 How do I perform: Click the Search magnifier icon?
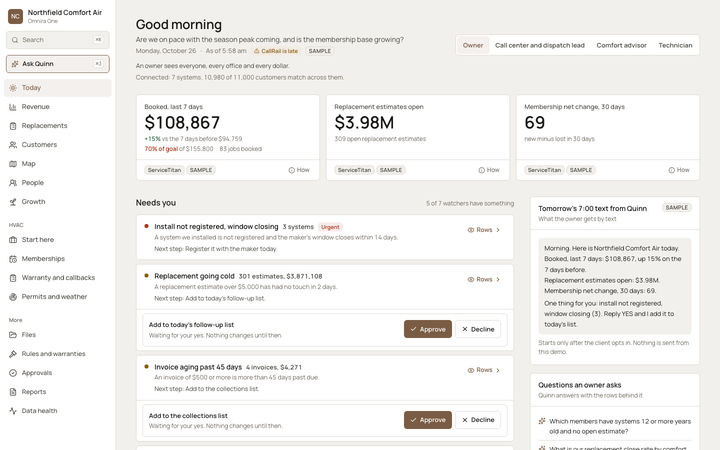click(x=15, y=40)
